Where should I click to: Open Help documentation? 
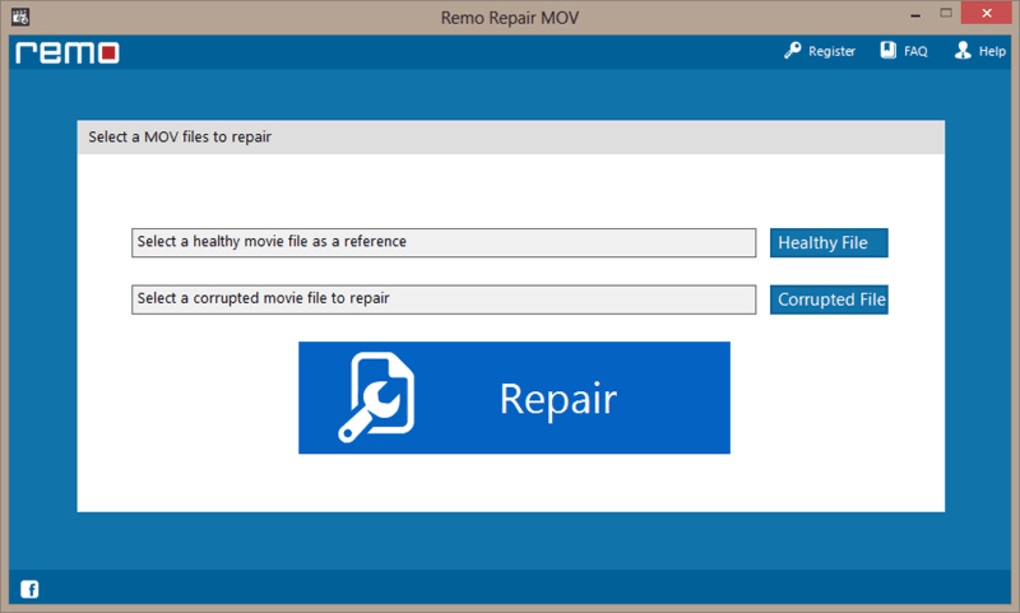pos(988,50)
